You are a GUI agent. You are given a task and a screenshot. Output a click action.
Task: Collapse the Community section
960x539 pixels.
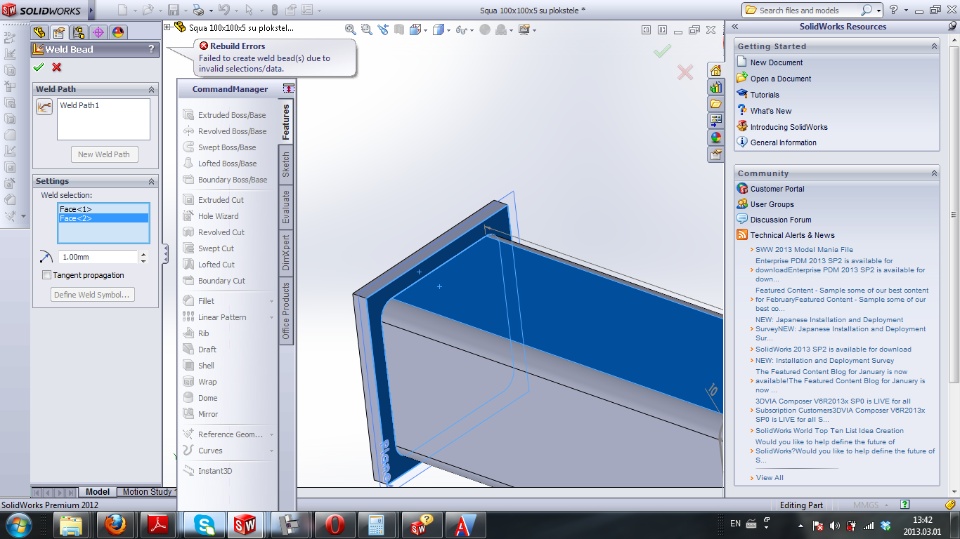pyautogui.click(x=934, y=174)
